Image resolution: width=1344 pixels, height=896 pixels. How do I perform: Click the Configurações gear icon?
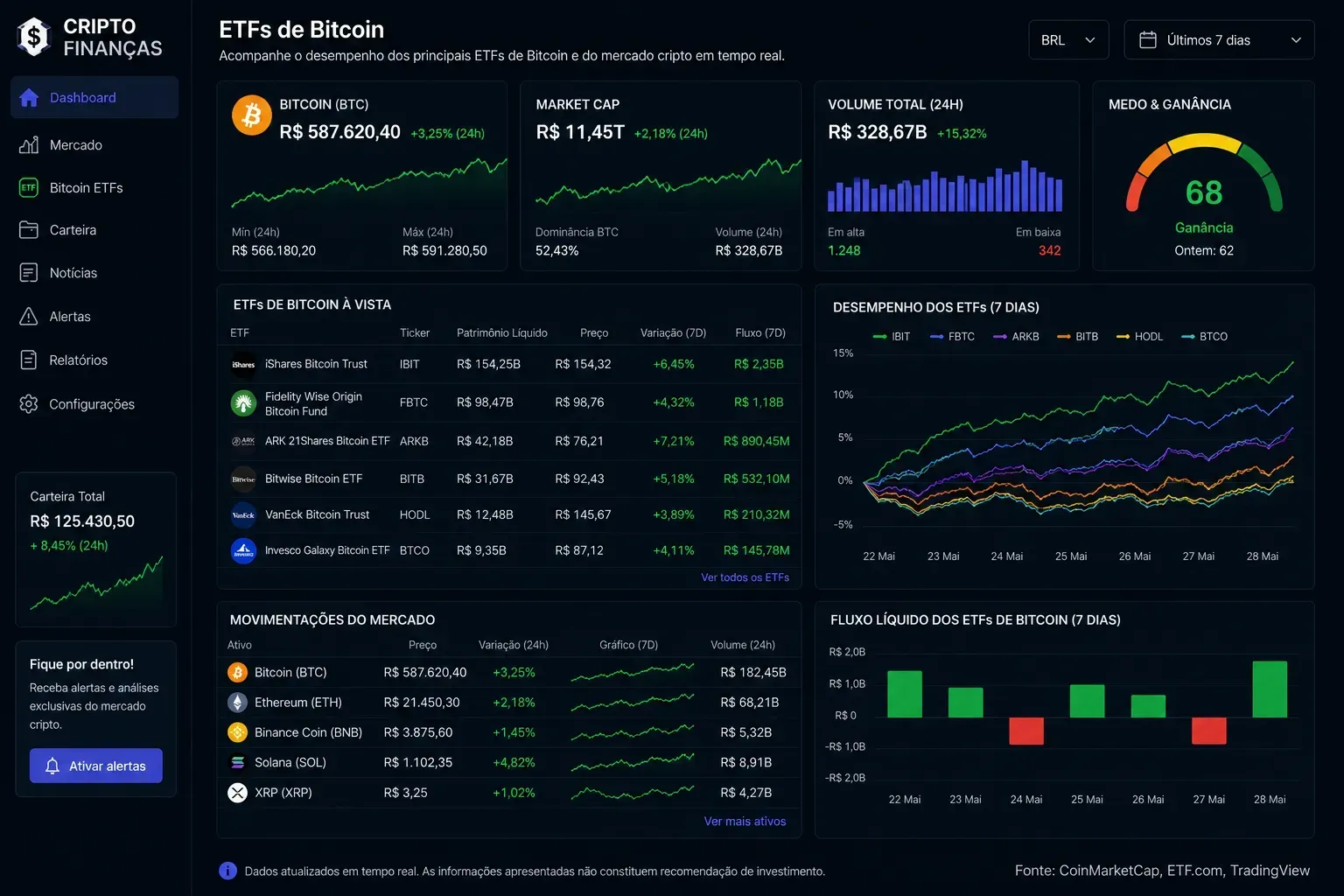tap(29, 403)
